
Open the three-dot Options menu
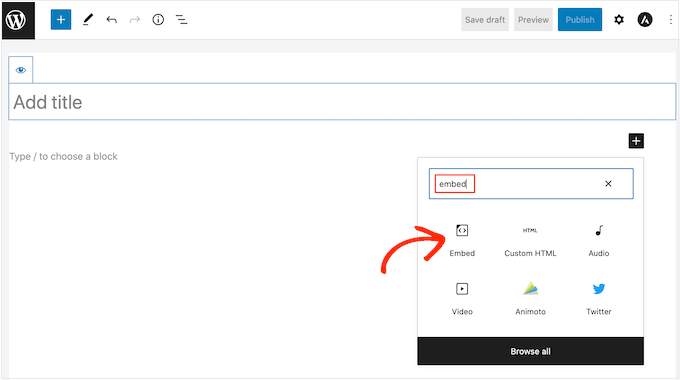670,20
